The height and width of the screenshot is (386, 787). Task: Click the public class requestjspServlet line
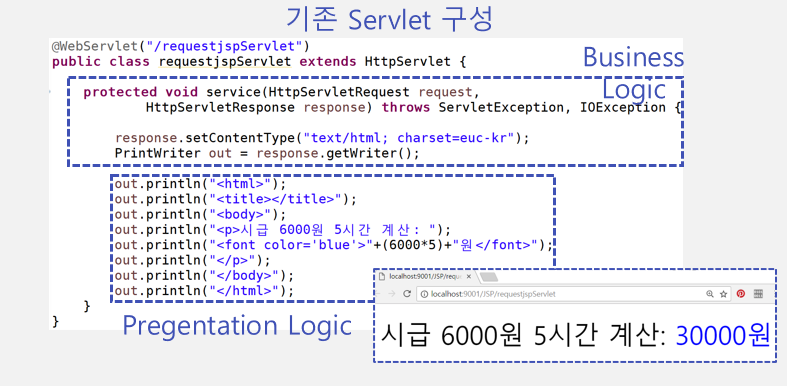coord(259,62)
